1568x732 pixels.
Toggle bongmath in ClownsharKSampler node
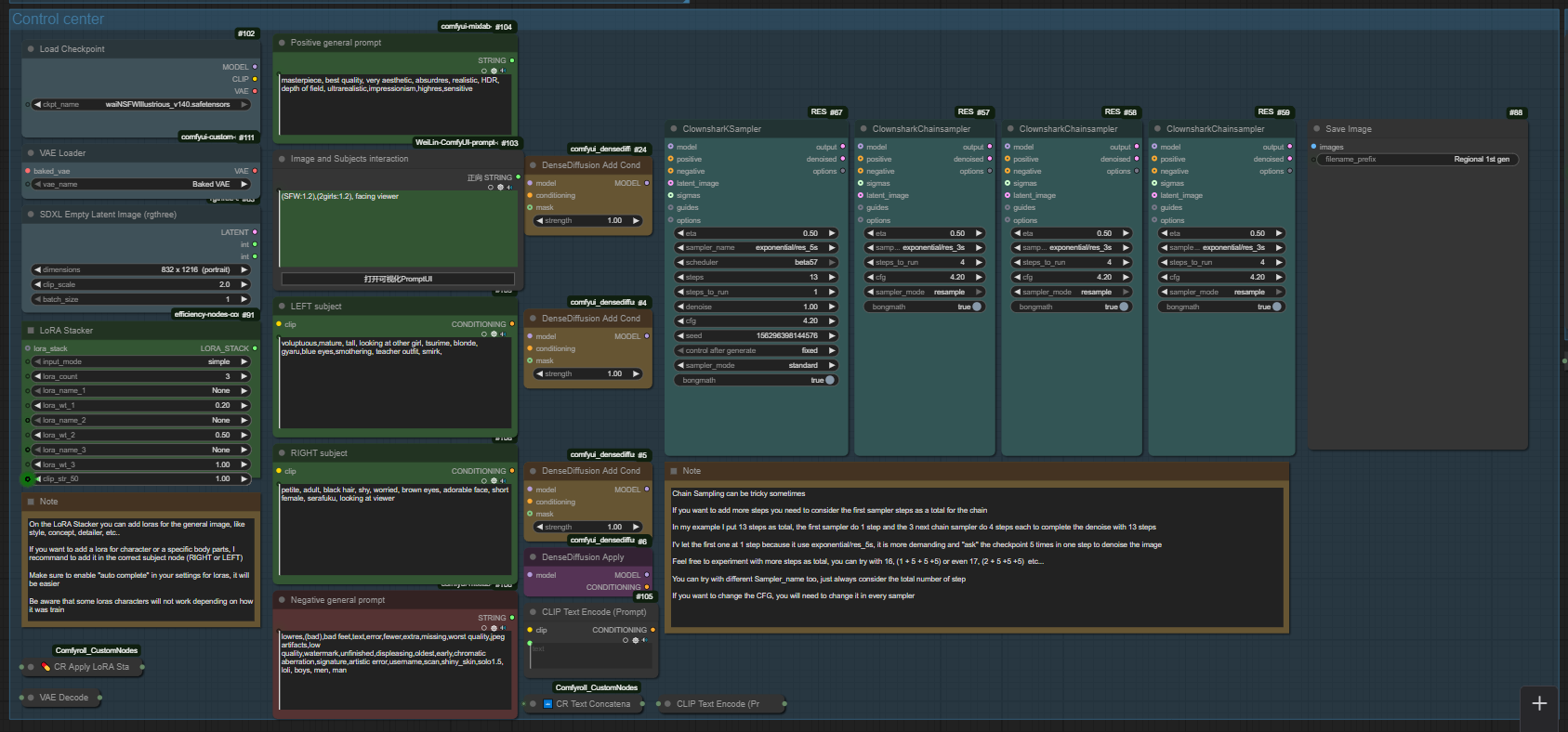click(829, 380)
